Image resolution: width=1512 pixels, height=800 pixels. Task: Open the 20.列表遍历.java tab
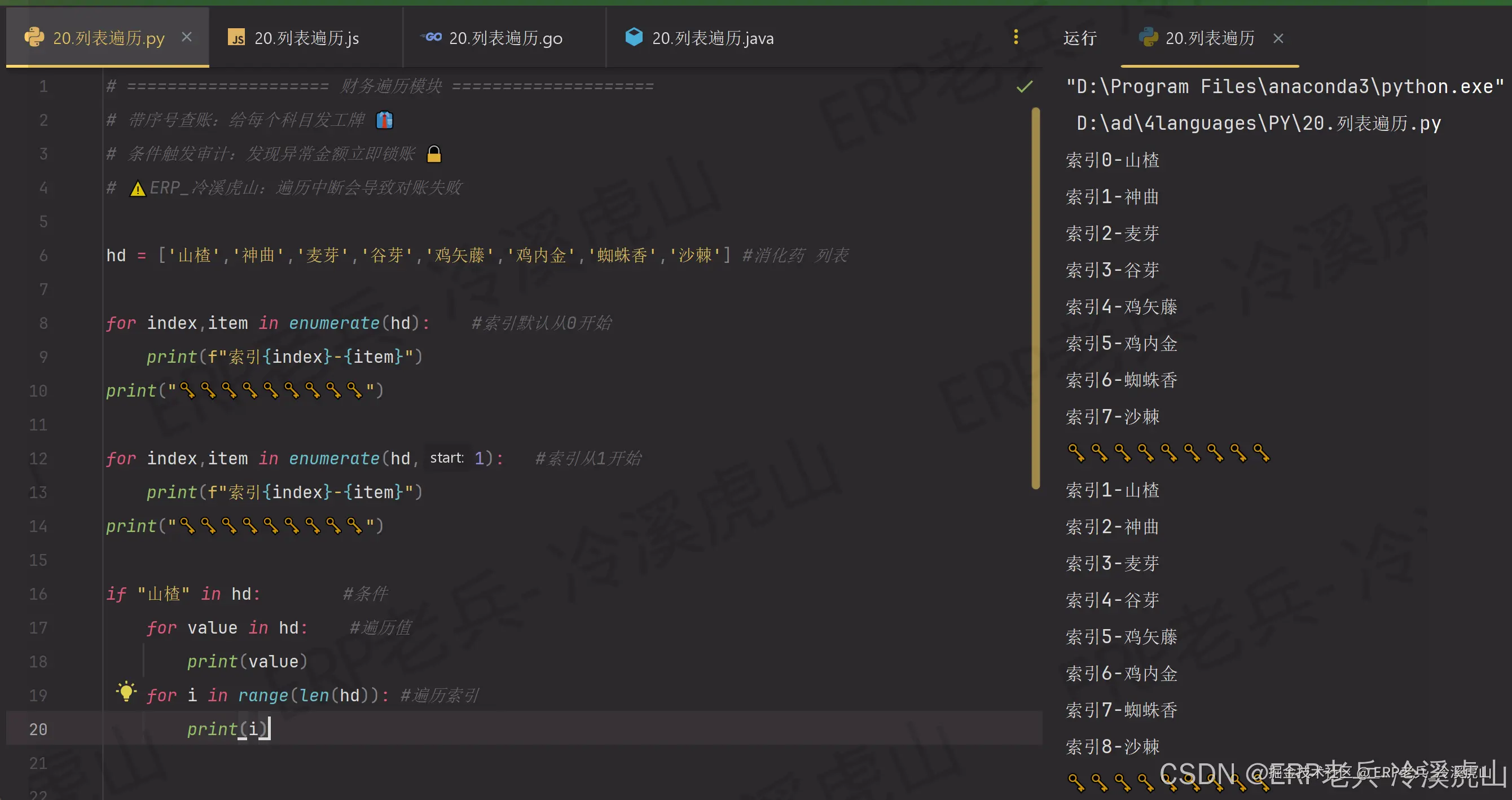point(712,38)
